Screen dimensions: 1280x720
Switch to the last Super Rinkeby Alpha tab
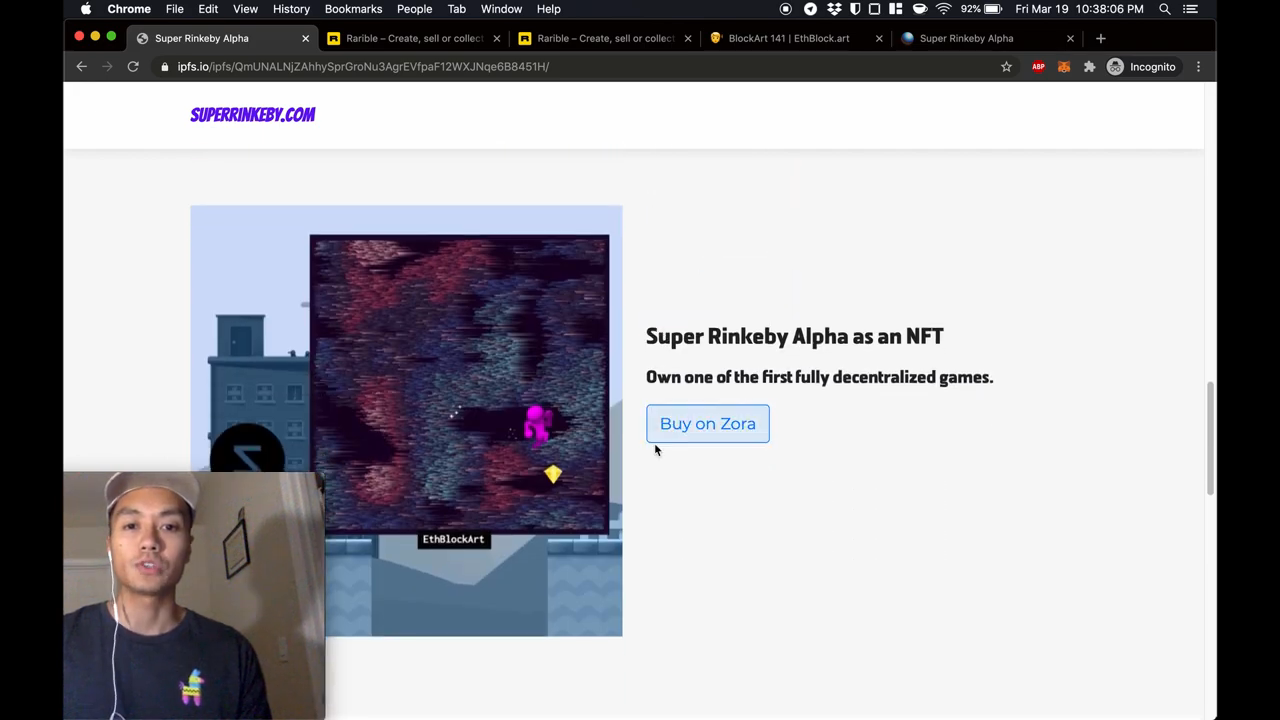[985, 38]
